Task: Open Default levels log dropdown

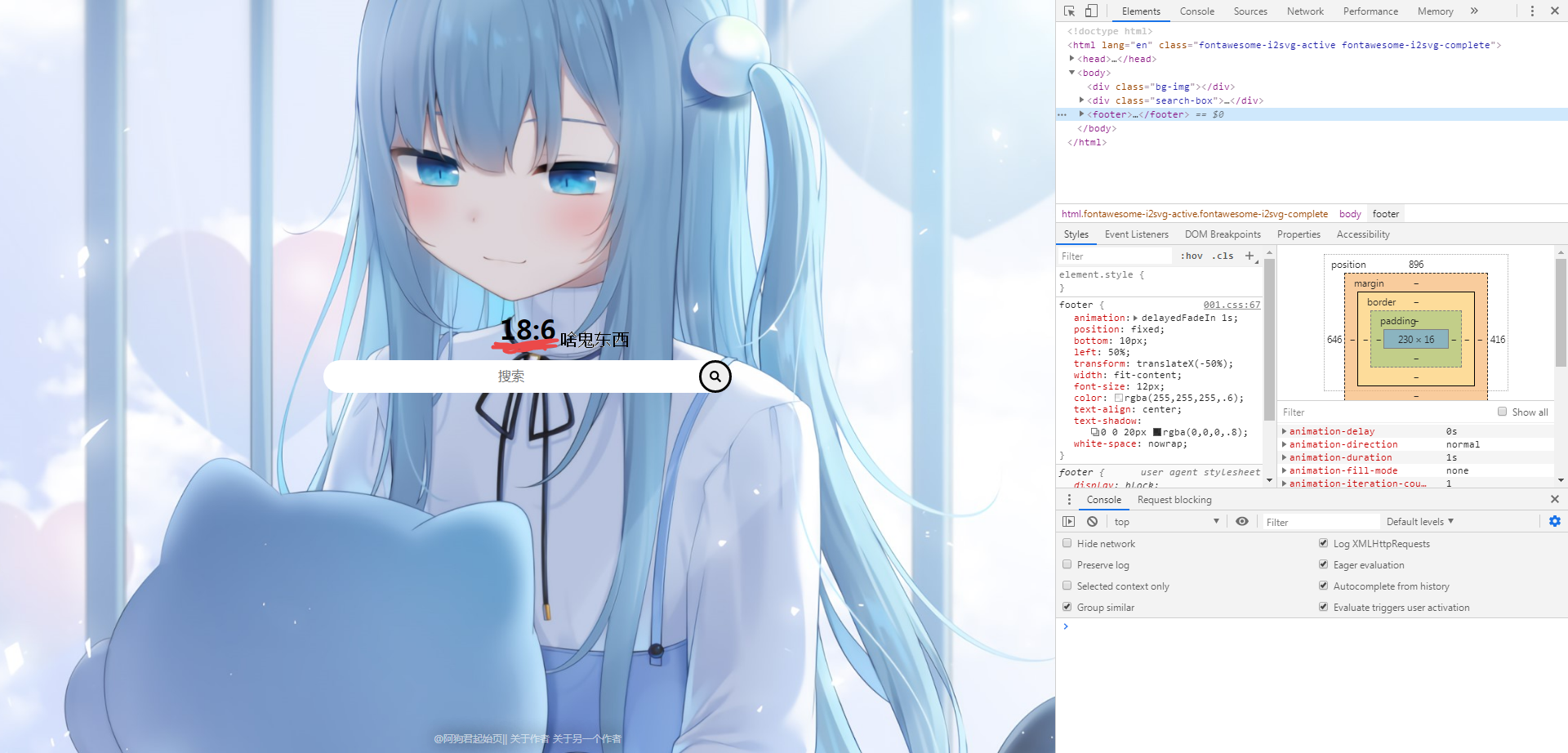Action: click(x=1420, y=522)
